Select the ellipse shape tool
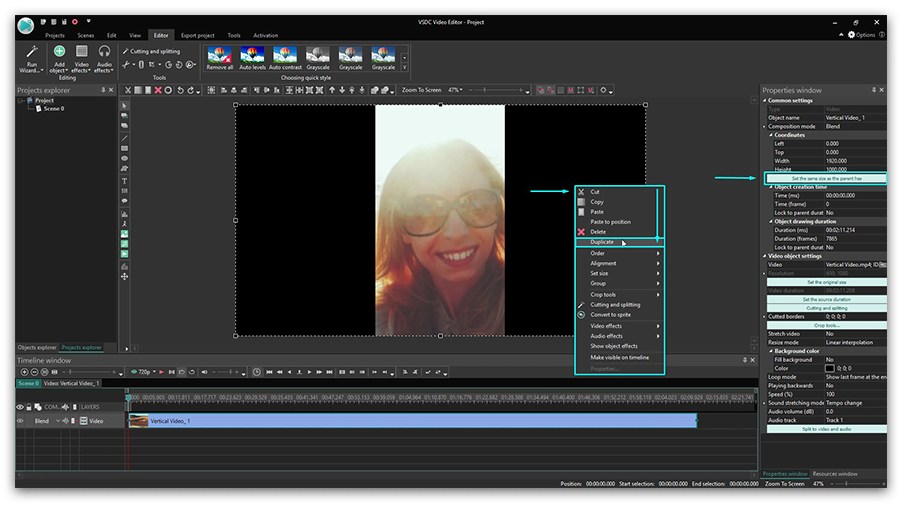This screenshot has width=900, height=510. coord(124,158)
